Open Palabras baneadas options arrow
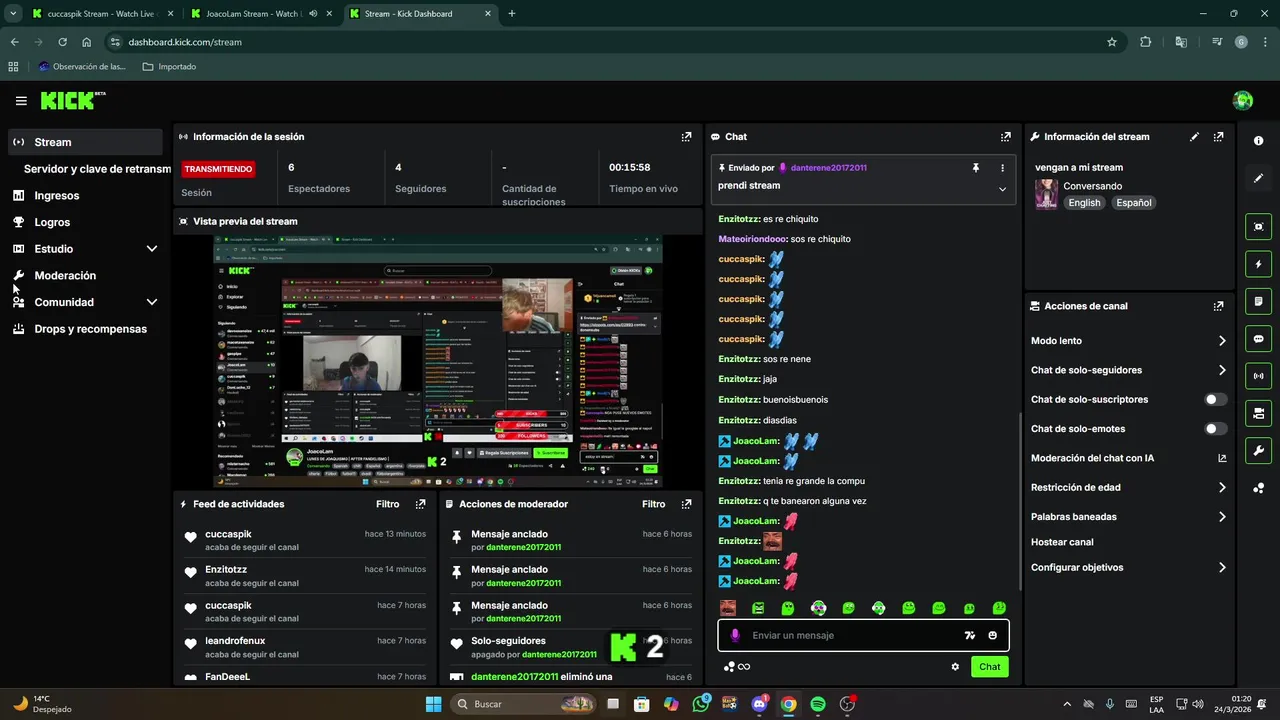This screenshot has height=720, width=1280. (1222, 517)
